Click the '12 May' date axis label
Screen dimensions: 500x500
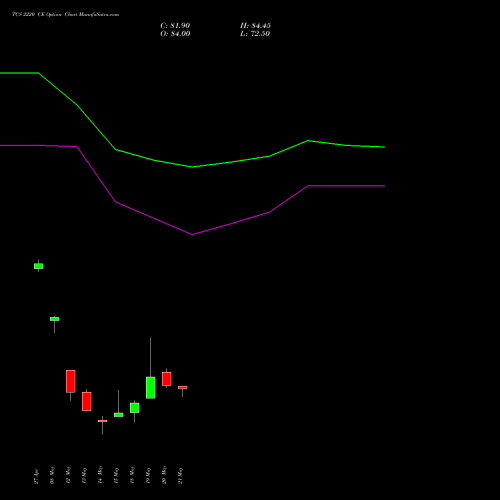(69, 476)
